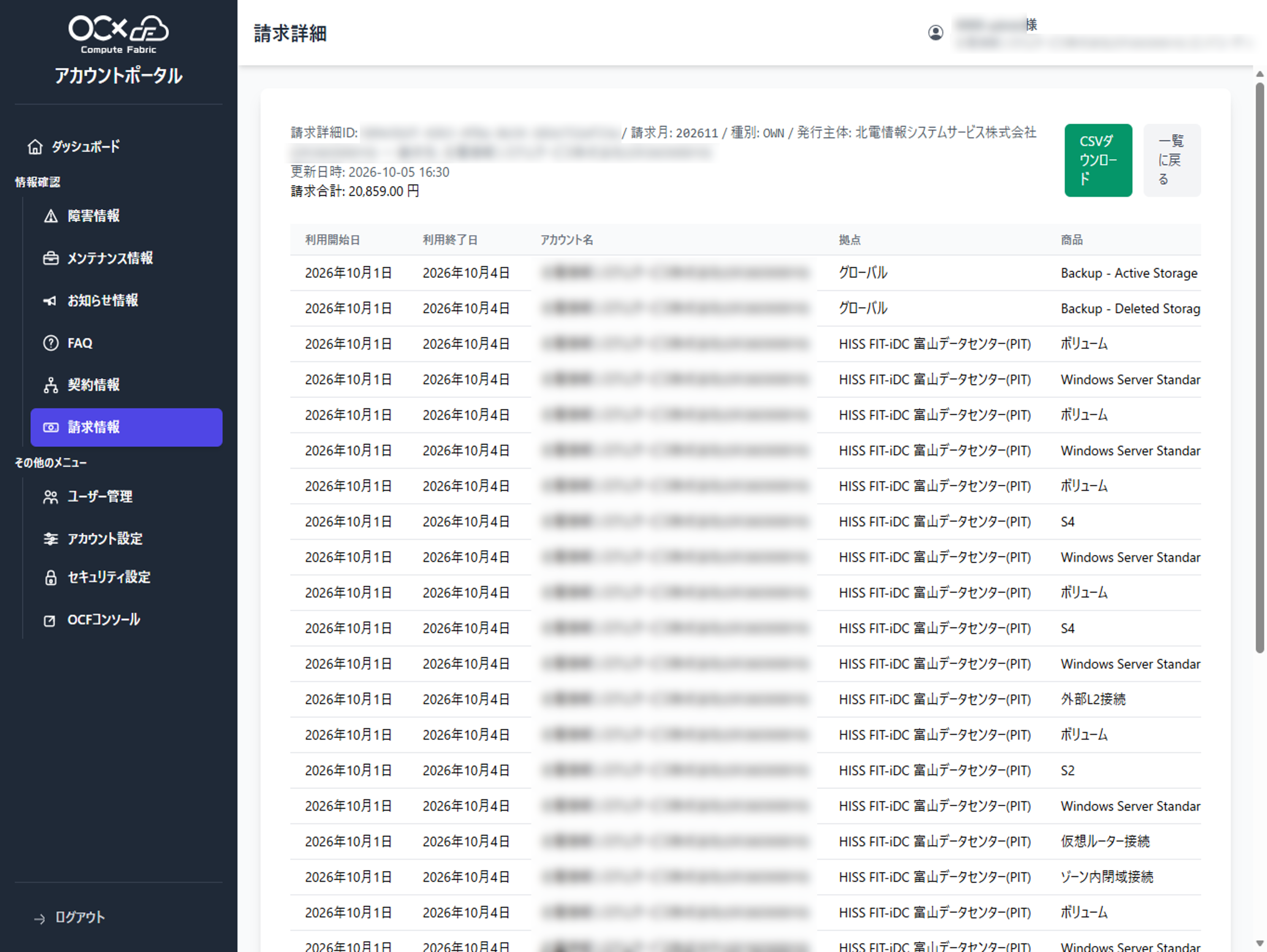Image resolution: width=1267 pixels, height=952 pixels.
Task: Click the ログアウト arrow icon
Action: (x=40, y=919)
